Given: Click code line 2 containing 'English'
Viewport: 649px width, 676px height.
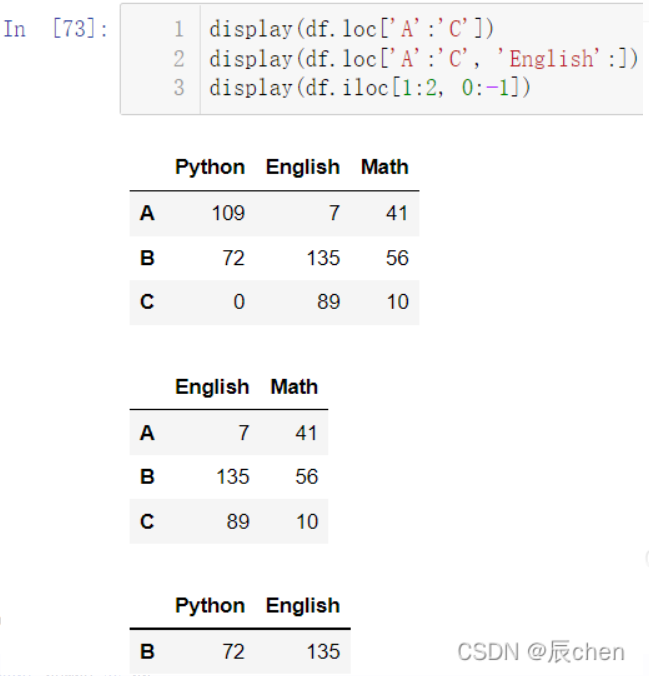Looking at the screenshot, I should (x=422, y=58).
